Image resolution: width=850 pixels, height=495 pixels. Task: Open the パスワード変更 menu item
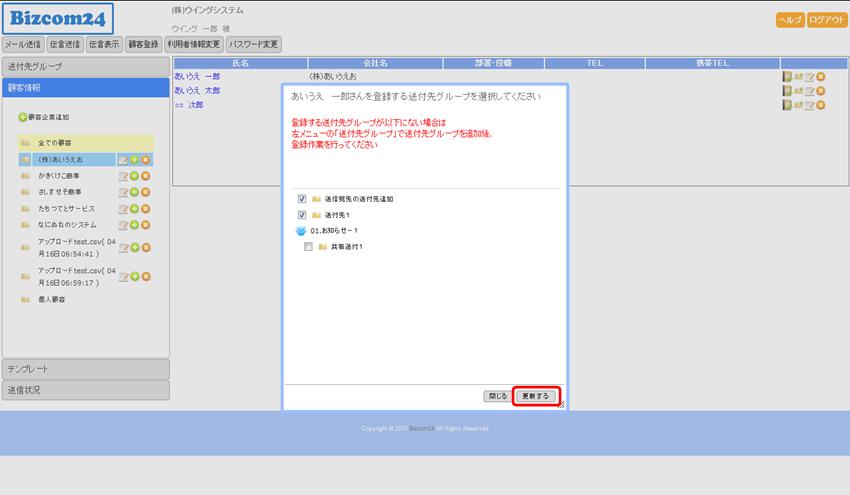click(254, 45)
